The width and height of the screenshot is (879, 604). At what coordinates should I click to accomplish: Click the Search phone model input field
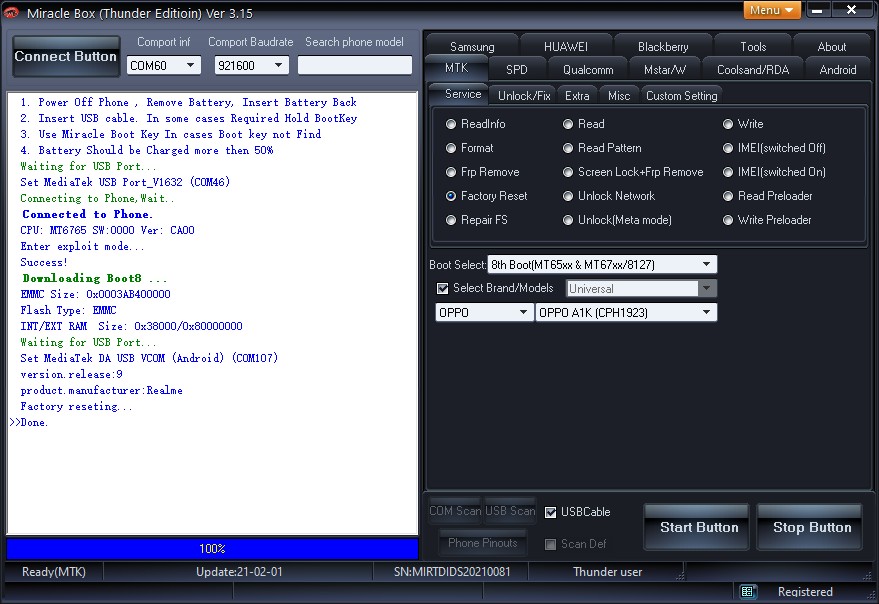355,65
